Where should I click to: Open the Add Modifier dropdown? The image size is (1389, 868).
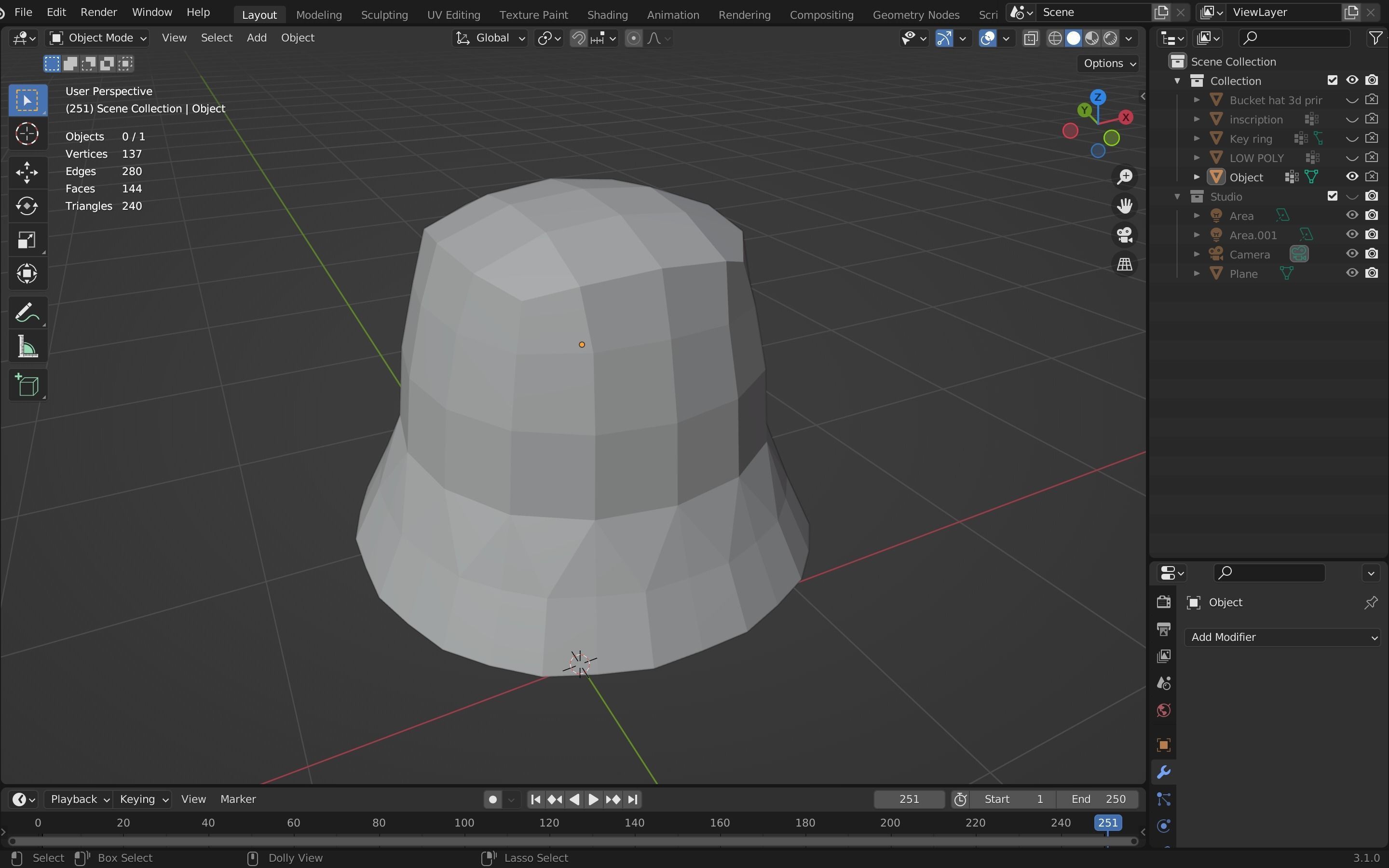coord(1282,637)
